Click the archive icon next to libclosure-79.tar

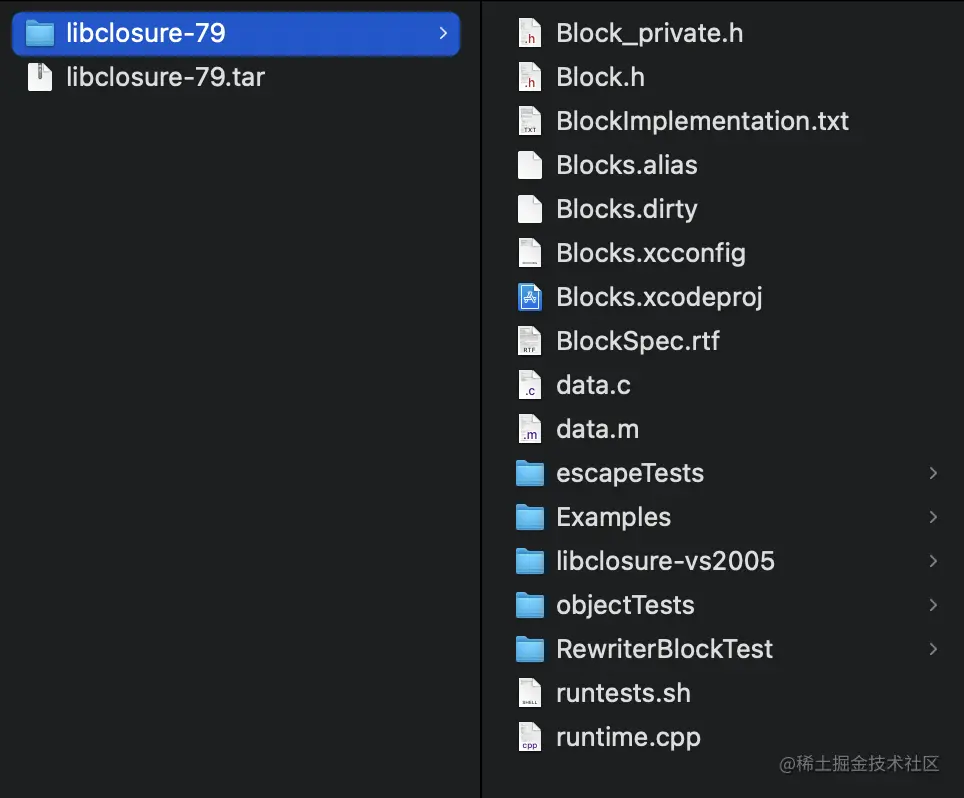pyautogui.click(x=41, y=76)
